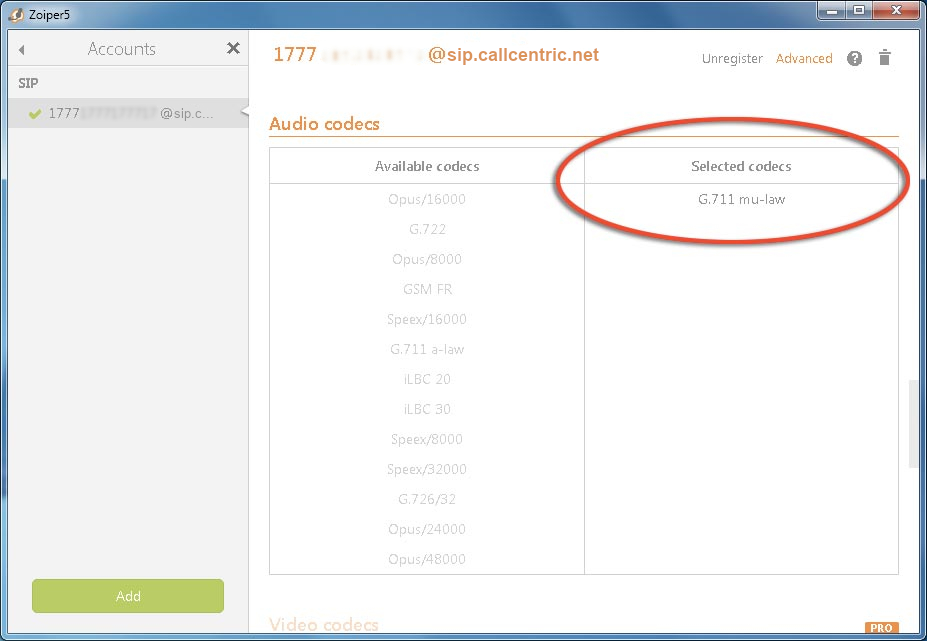Close the Accounts panel with X
This screenshot has height=641, width=927.
point(234,48)
